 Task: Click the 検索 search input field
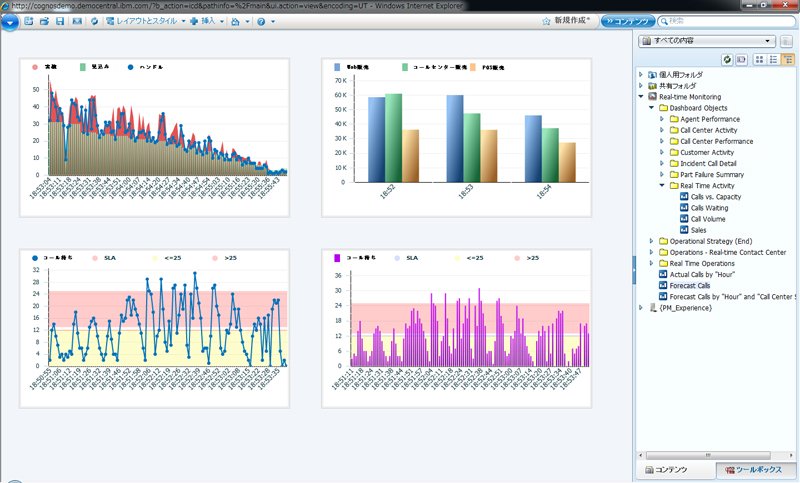click(727, 21)
